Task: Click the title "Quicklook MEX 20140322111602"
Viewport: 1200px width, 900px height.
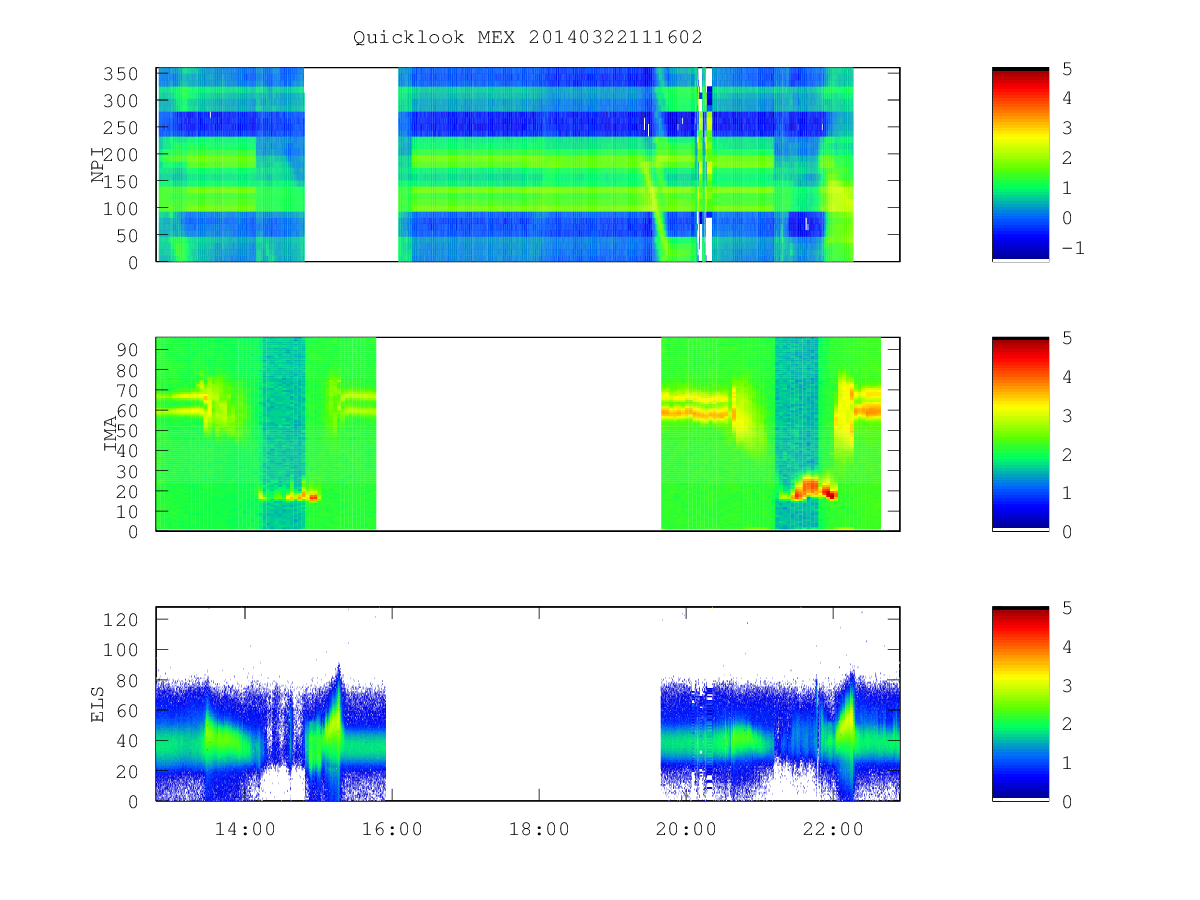Action: pos(528,37)
